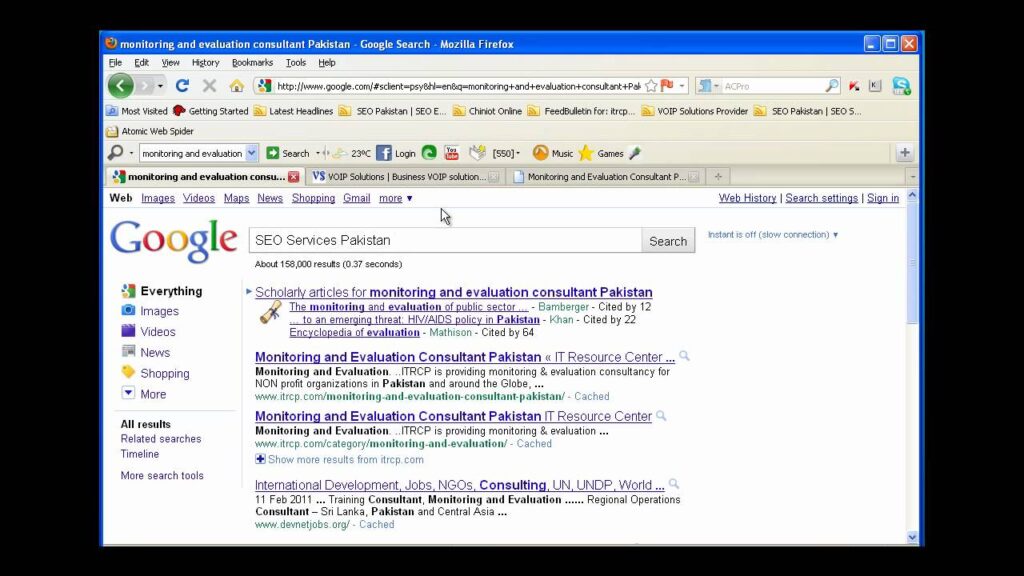Open the Facebook Login toolbar icon
Screen dimensions: 1024x576
396,153
